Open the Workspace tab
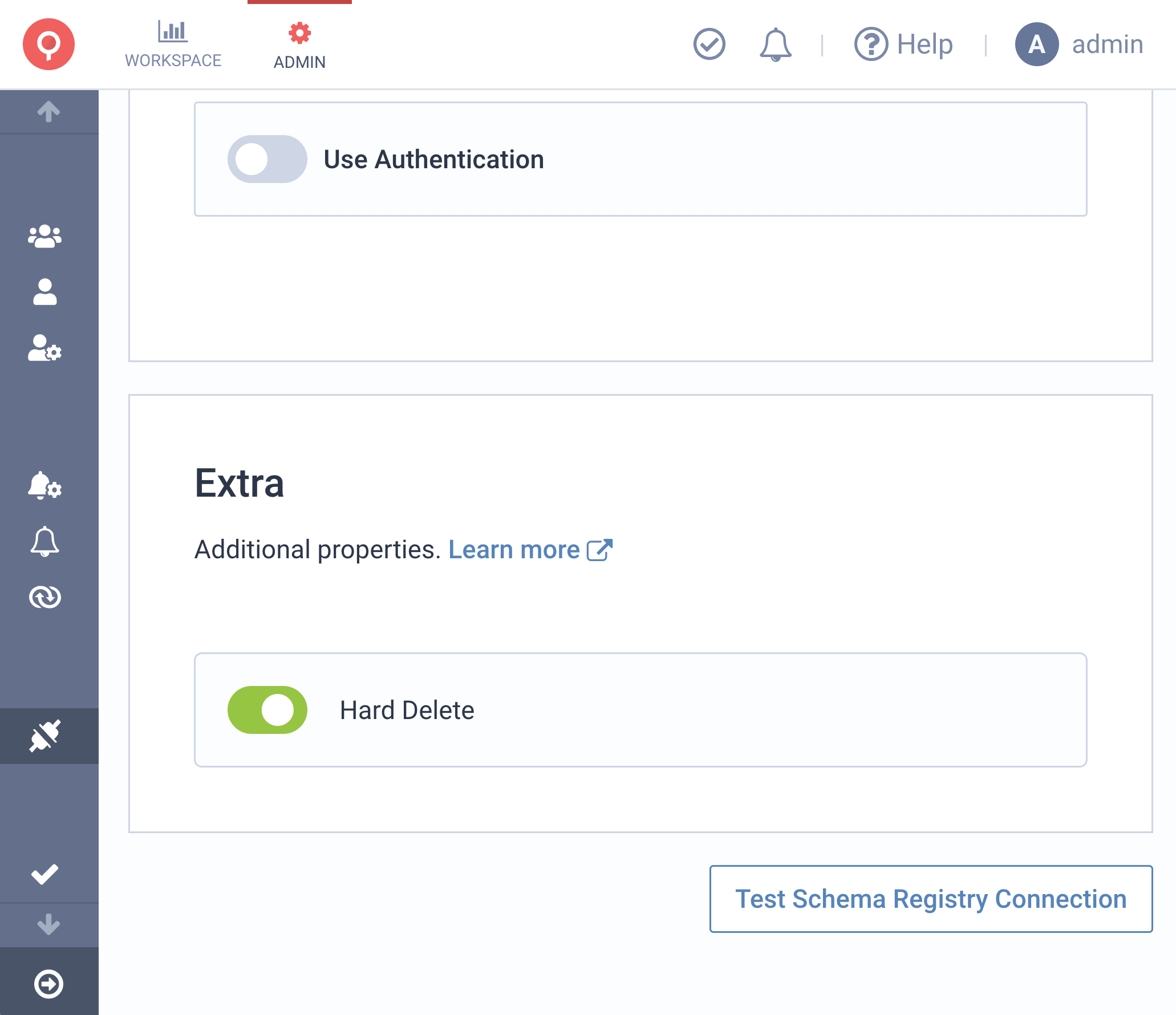This screenshot has height=1015, width=1176. click(173, 44)
